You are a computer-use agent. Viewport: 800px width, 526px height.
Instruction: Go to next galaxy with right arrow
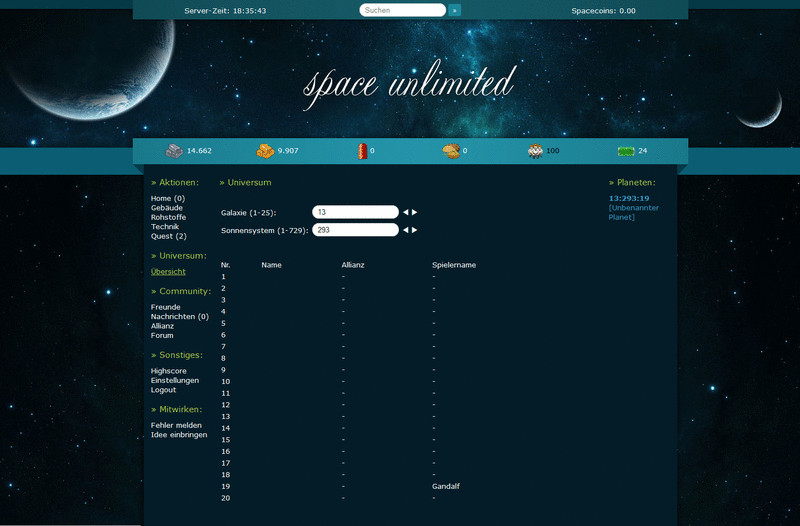(415, 212)
